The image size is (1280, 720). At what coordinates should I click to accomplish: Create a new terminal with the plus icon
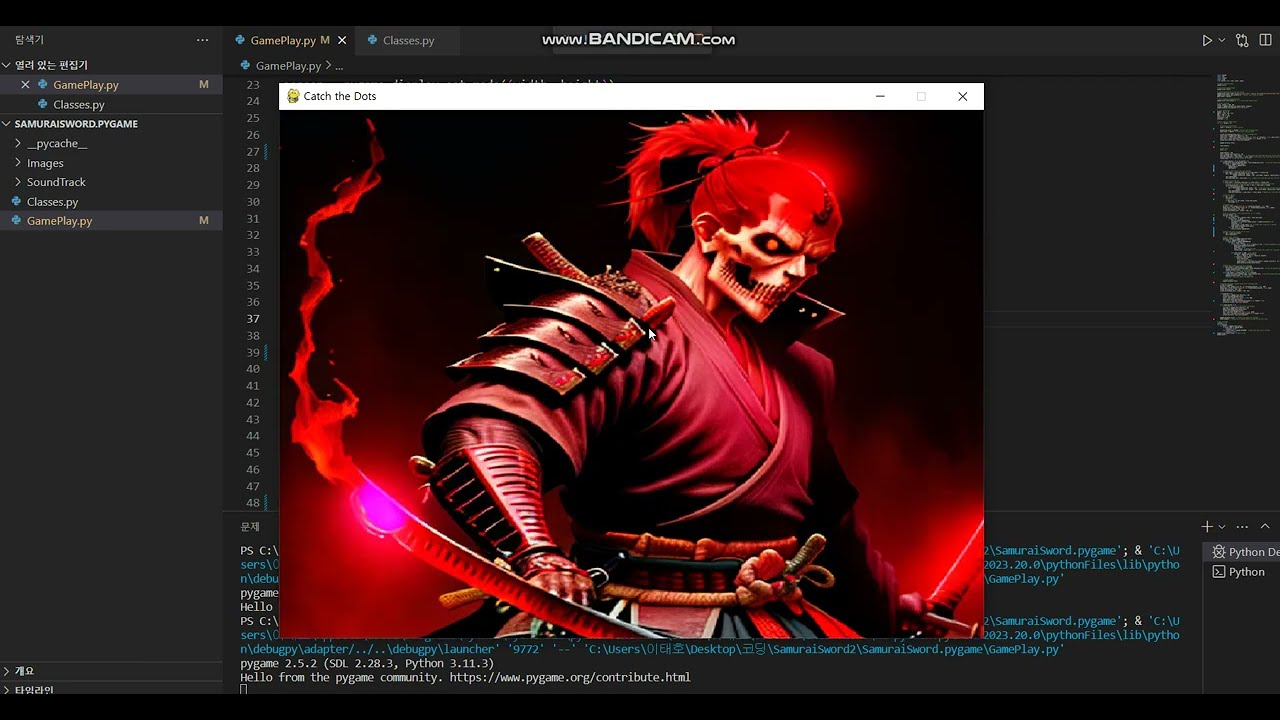tap(1207, 527)
